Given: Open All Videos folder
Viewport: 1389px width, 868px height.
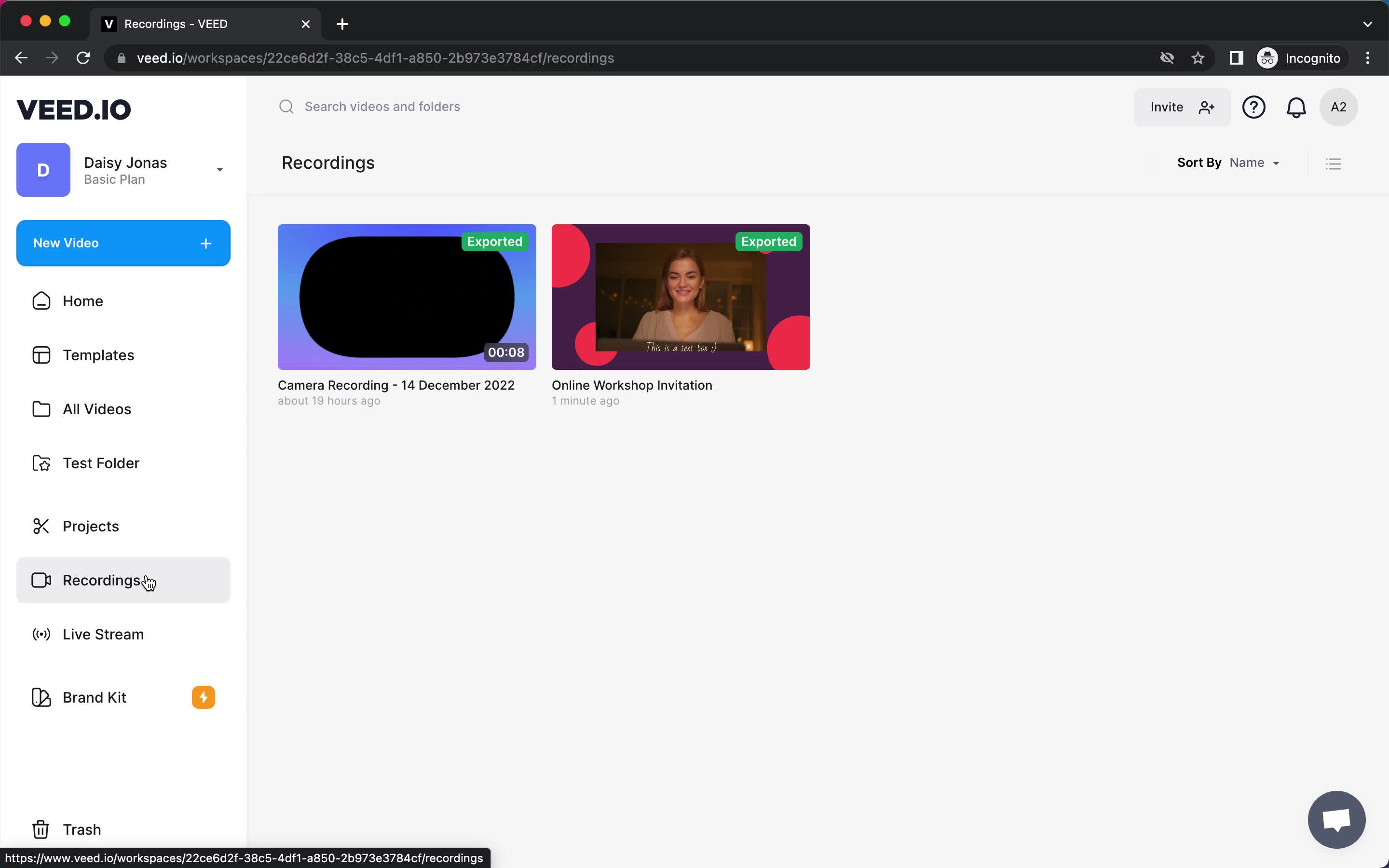Looking at the screenshot, I should click(123, 409).
